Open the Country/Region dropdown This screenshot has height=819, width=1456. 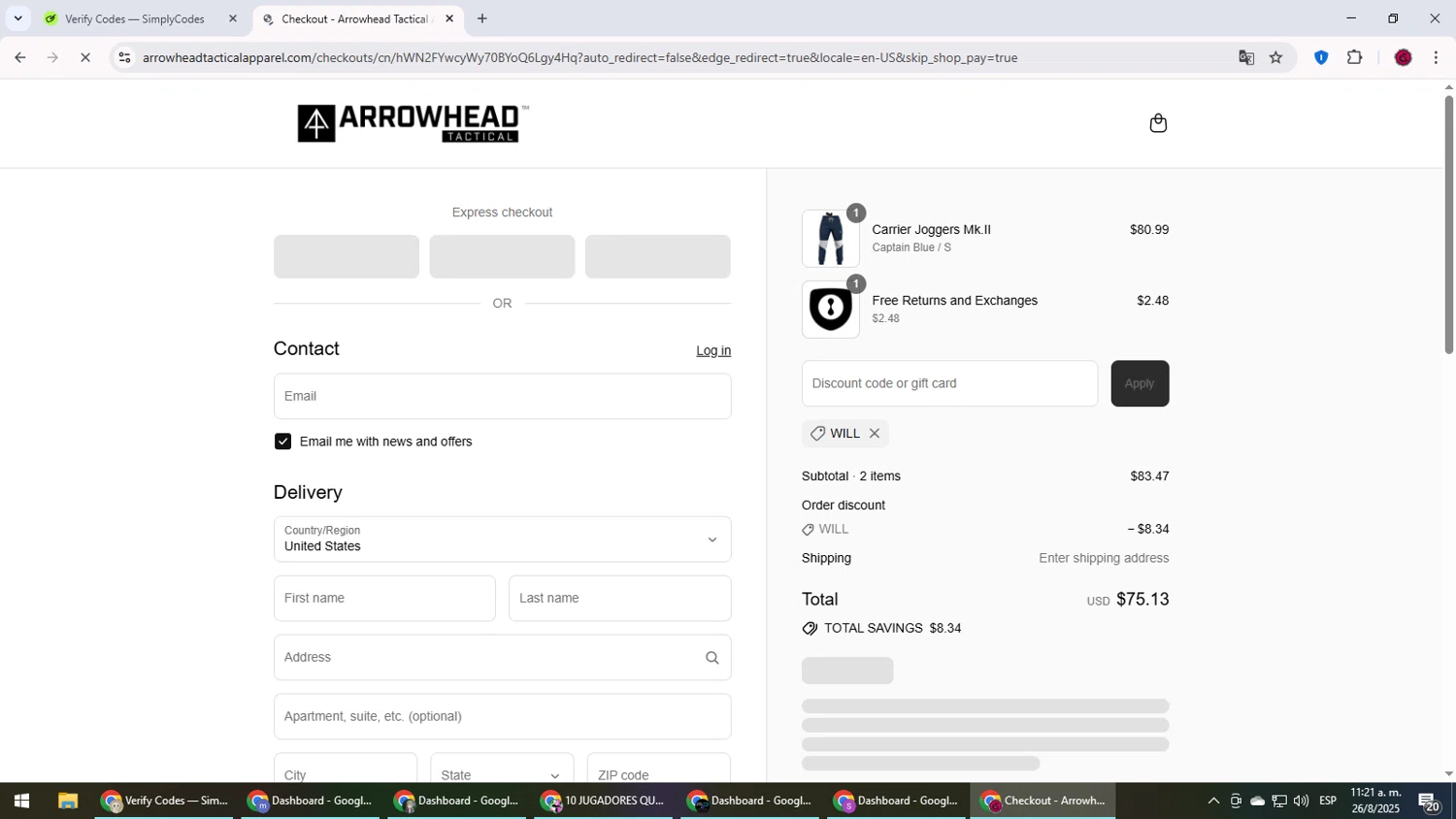tap(502, 540)
